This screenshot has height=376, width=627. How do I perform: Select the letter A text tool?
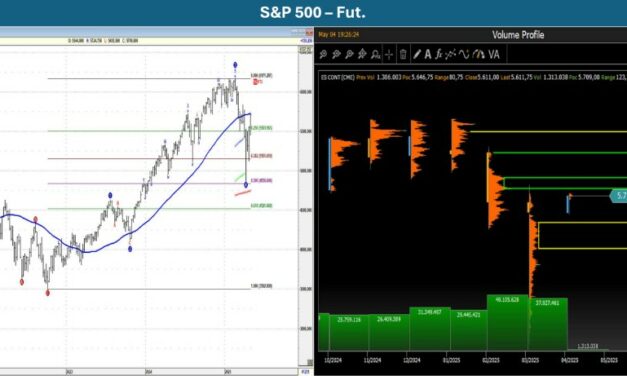point(428,54)
